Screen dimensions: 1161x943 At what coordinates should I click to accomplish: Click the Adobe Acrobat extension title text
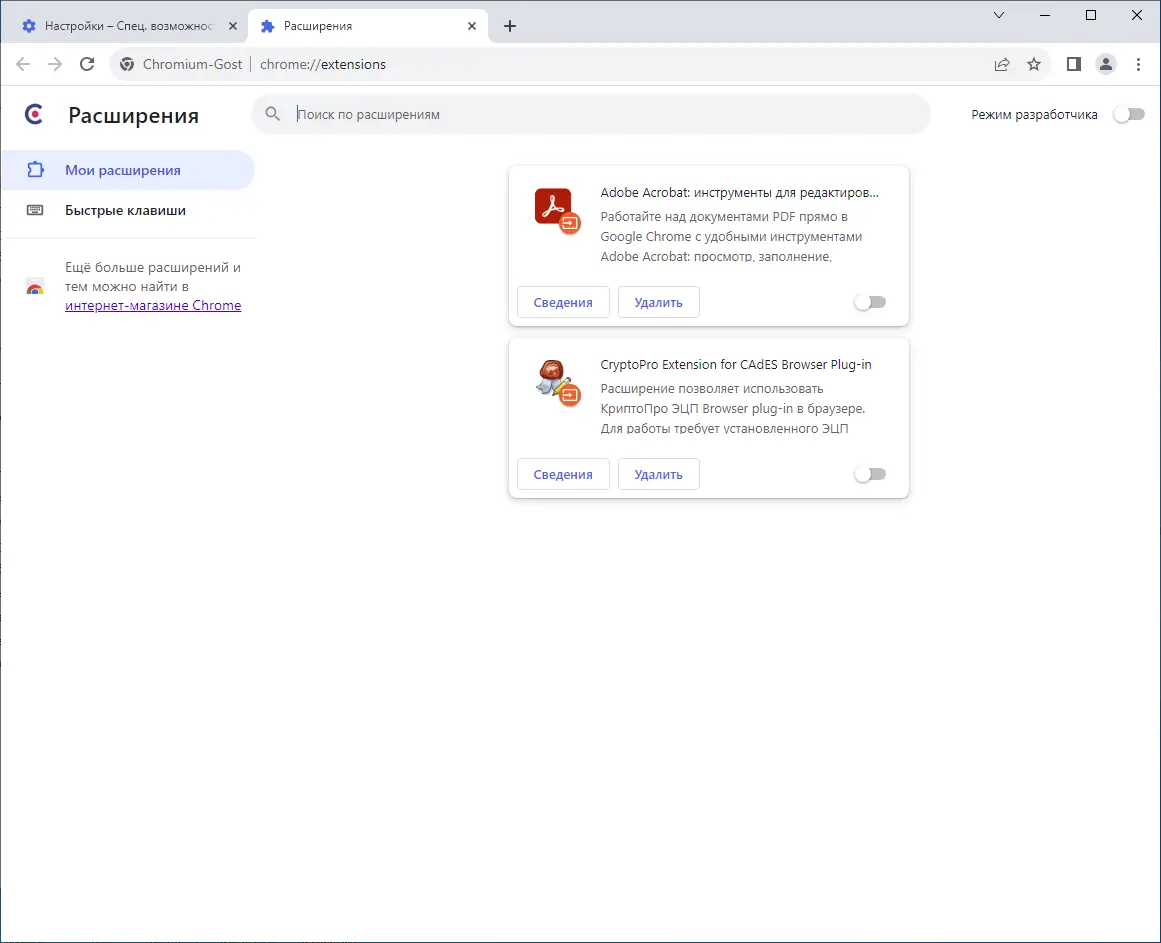pyautogui.click(x=739, y=192)
